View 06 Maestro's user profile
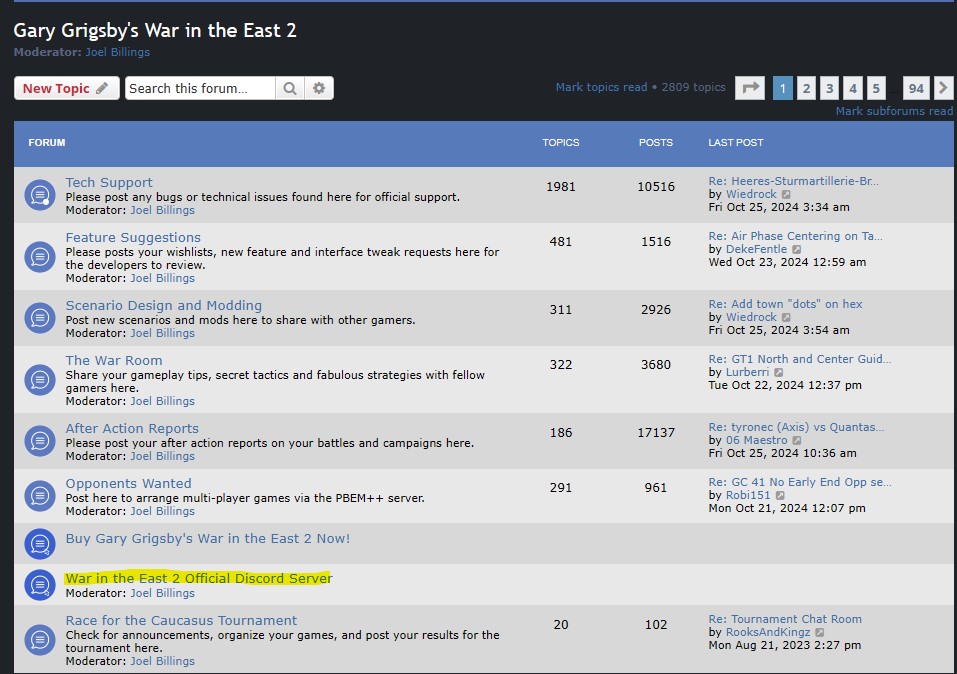 coord(757,440)
